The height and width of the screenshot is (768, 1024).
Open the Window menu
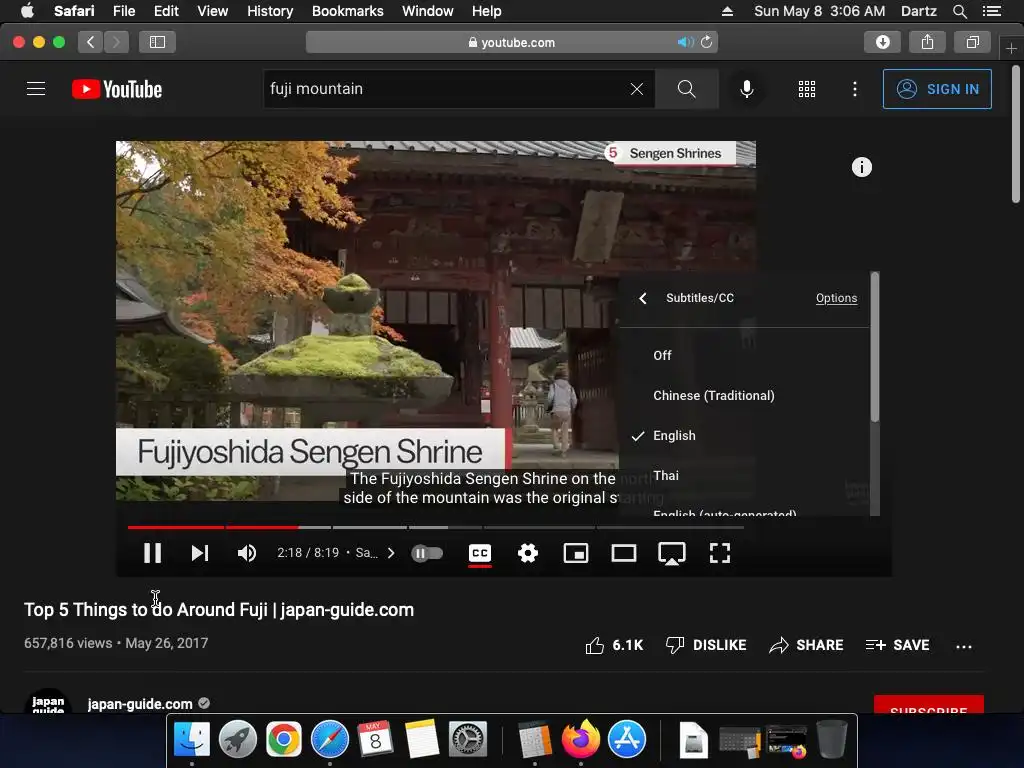(x=427, y=11)
